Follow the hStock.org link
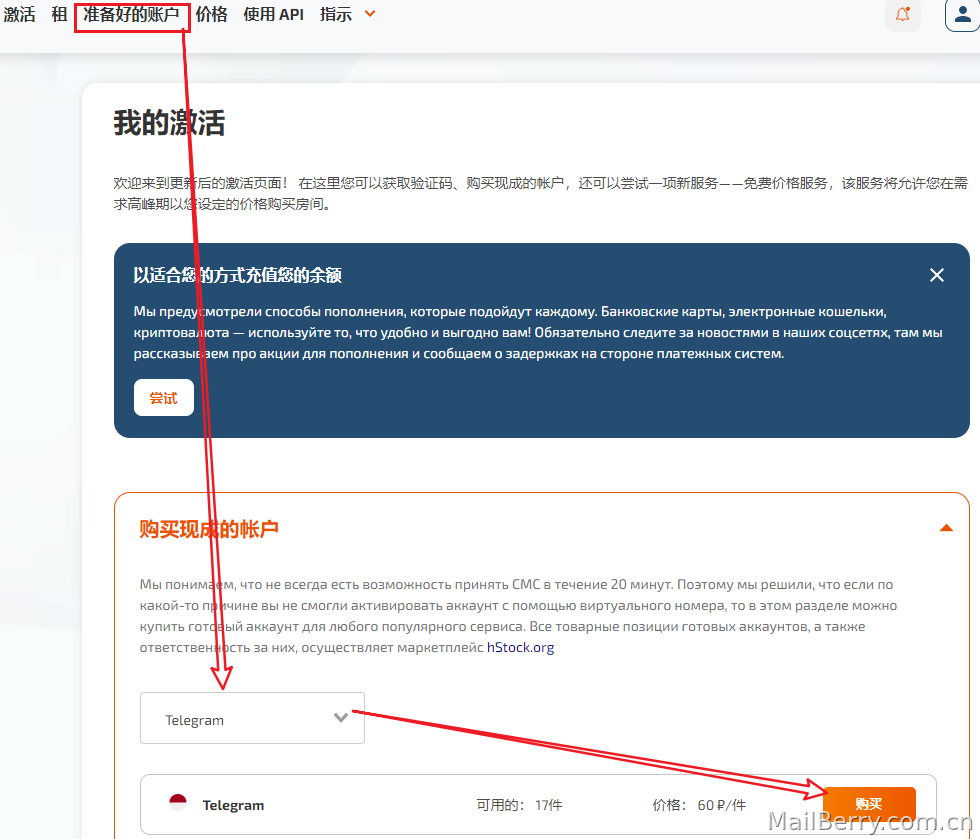 click(x=521, y=648)
